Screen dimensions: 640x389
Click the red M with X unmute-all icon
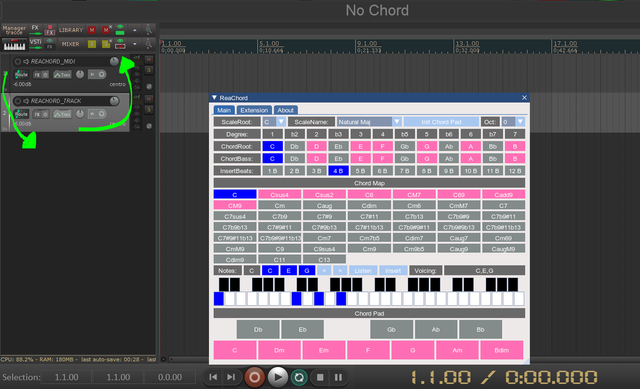(106, 30)
